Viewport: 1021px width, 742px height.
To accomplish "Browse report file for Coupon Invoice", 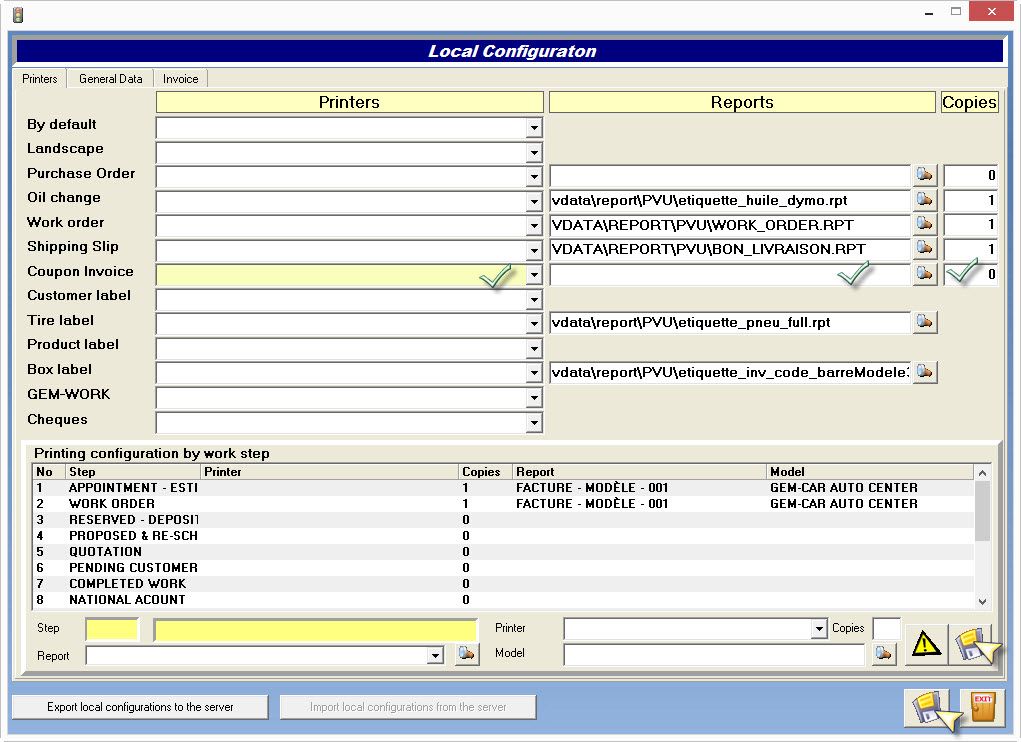I will 925,273.
